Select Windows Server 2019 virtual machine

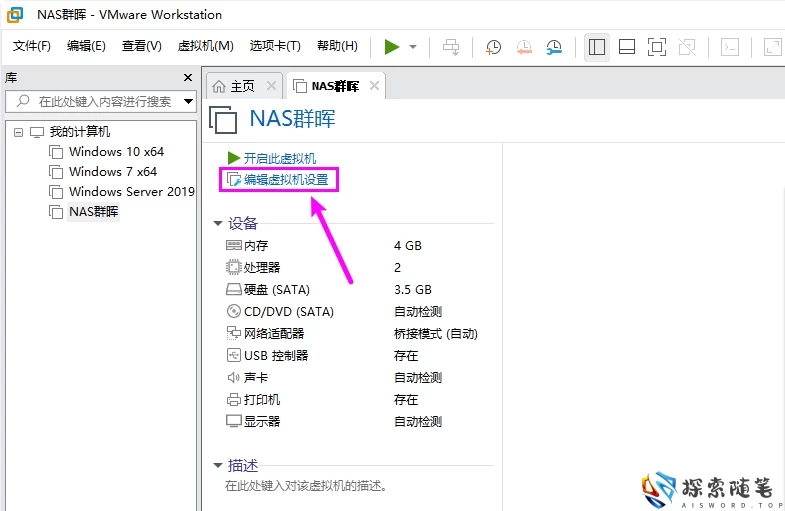pyautogui.click(x=132, y=192)
